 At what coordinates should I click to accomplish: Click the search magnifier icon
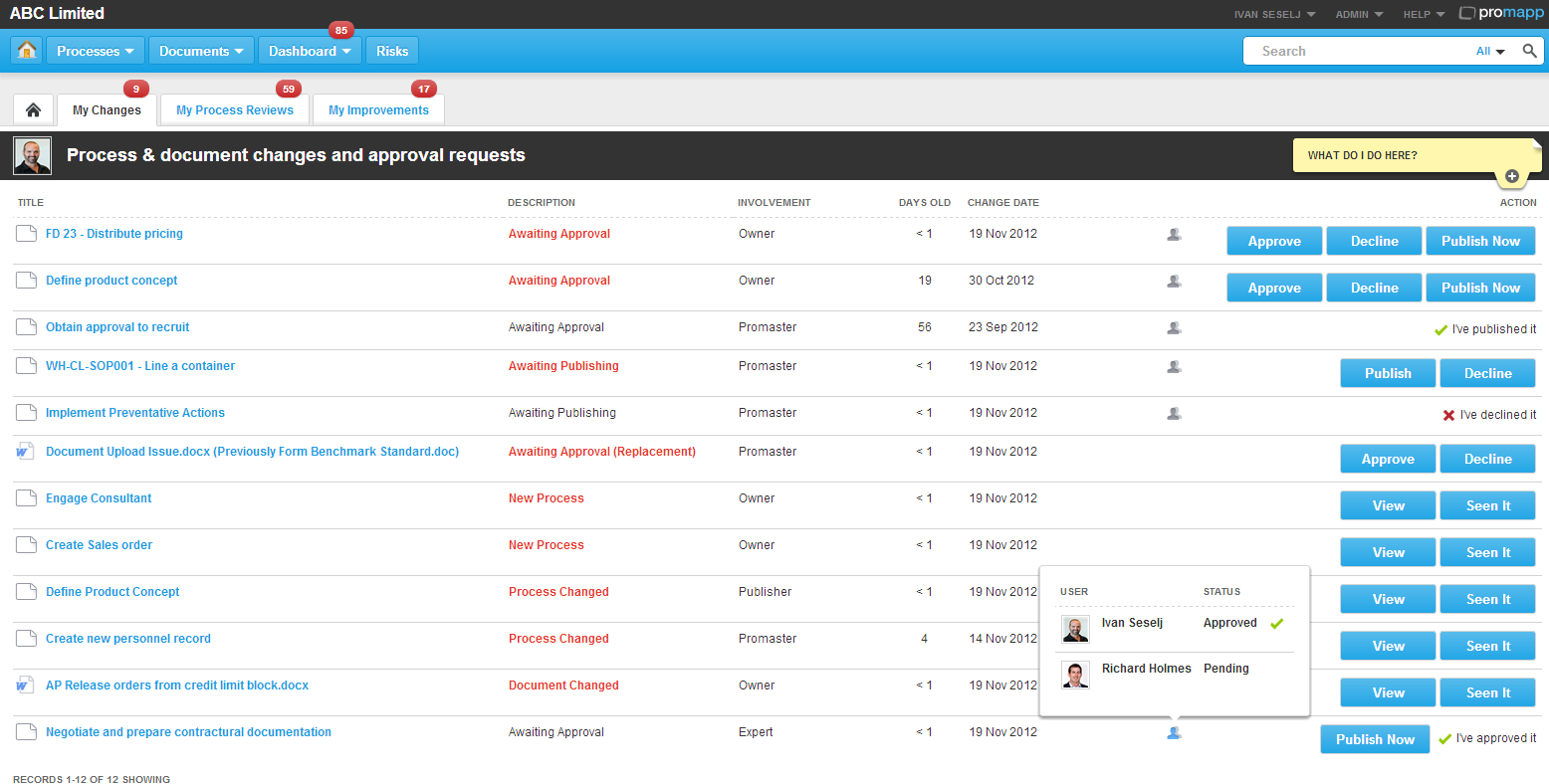(x=1530, y=50)
